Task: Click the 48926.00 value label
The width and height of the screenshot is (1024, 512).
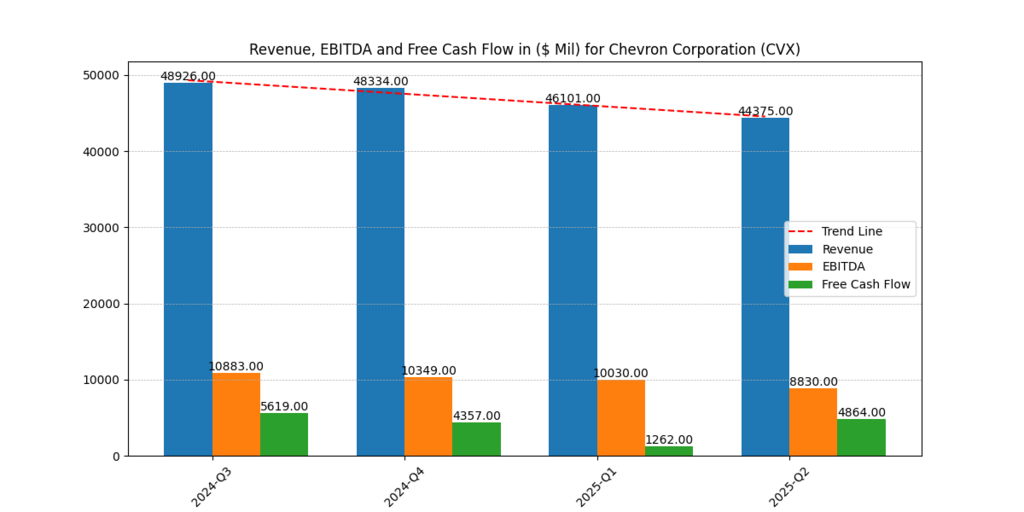Action: coord(188,76)
